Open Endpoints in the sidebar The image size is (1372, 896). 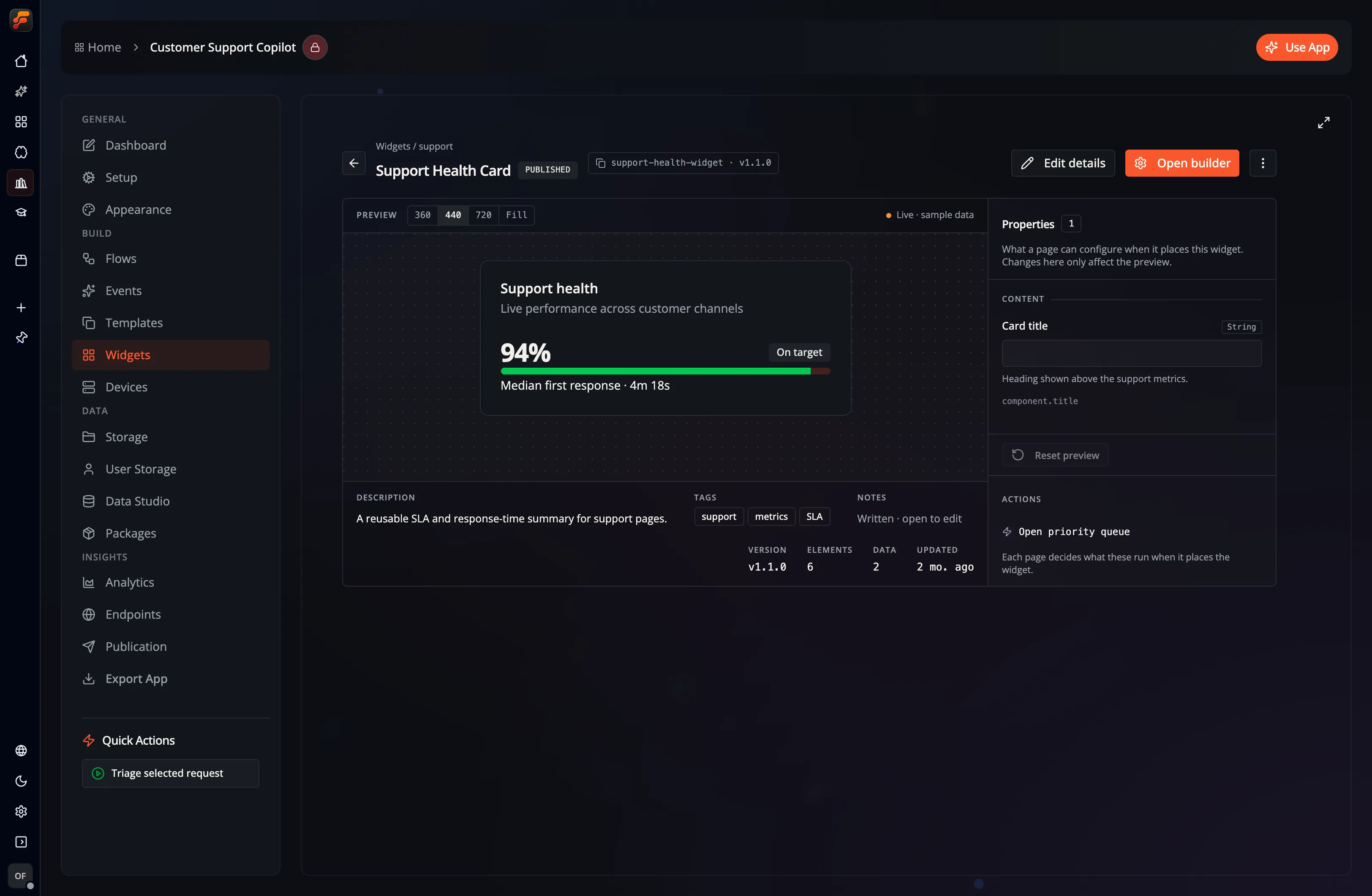[x=171, y=615]
